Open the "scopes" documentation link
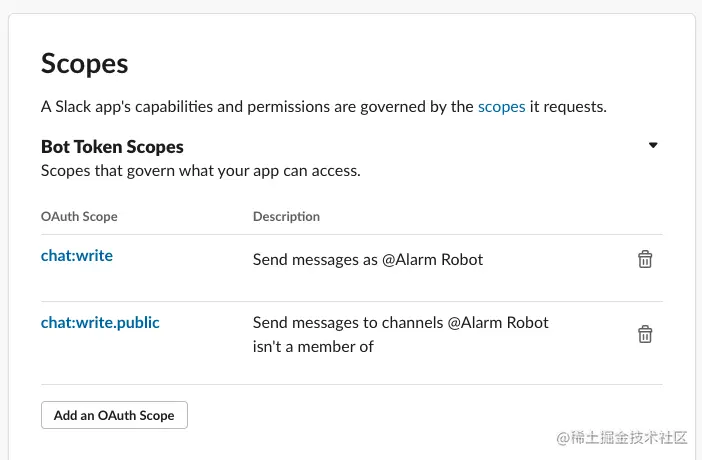The image size is (702, 460). click(501, 106)
